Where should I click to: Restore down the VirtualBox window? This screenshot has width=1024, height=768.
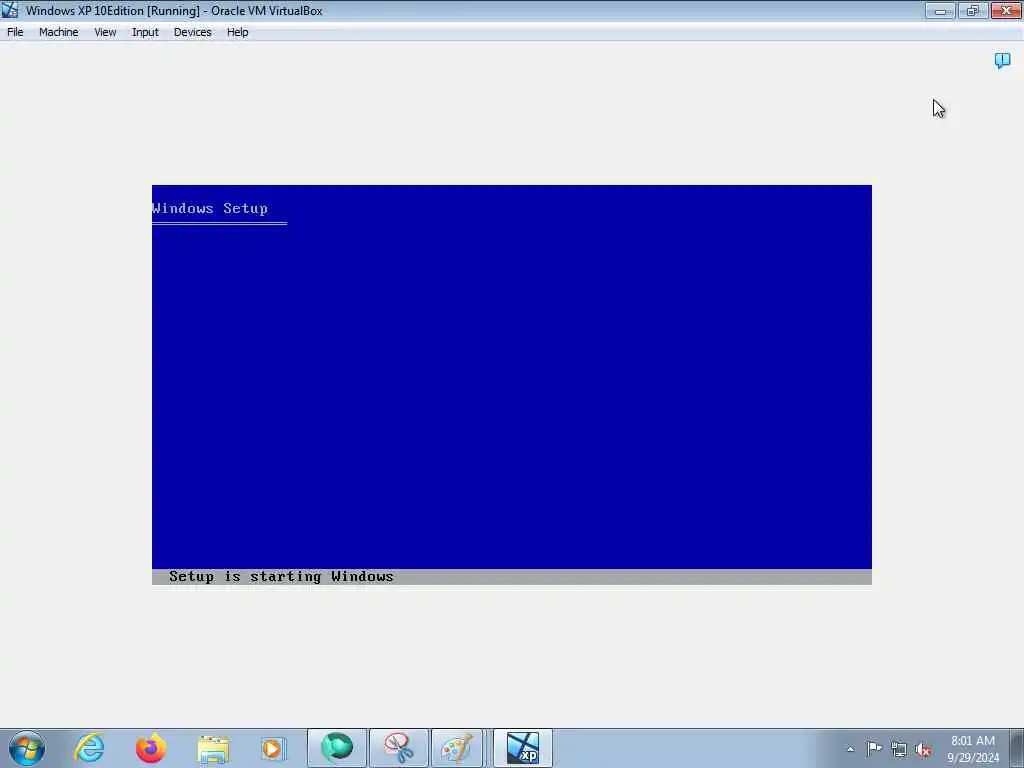(973, 10)
